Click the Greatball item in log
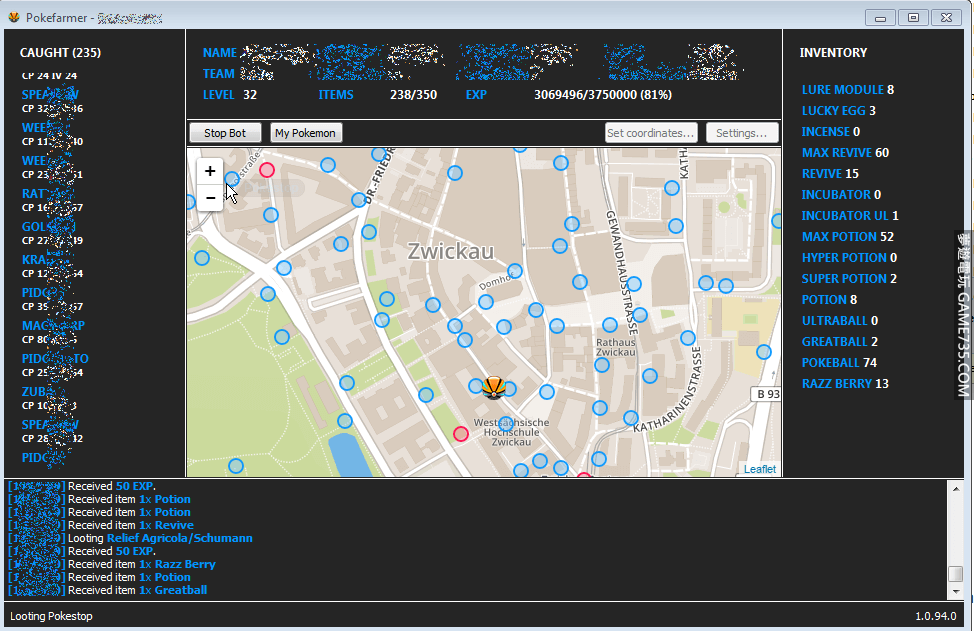Image resolution: width=974 pixels, height=631 pixels. (181, 590)
